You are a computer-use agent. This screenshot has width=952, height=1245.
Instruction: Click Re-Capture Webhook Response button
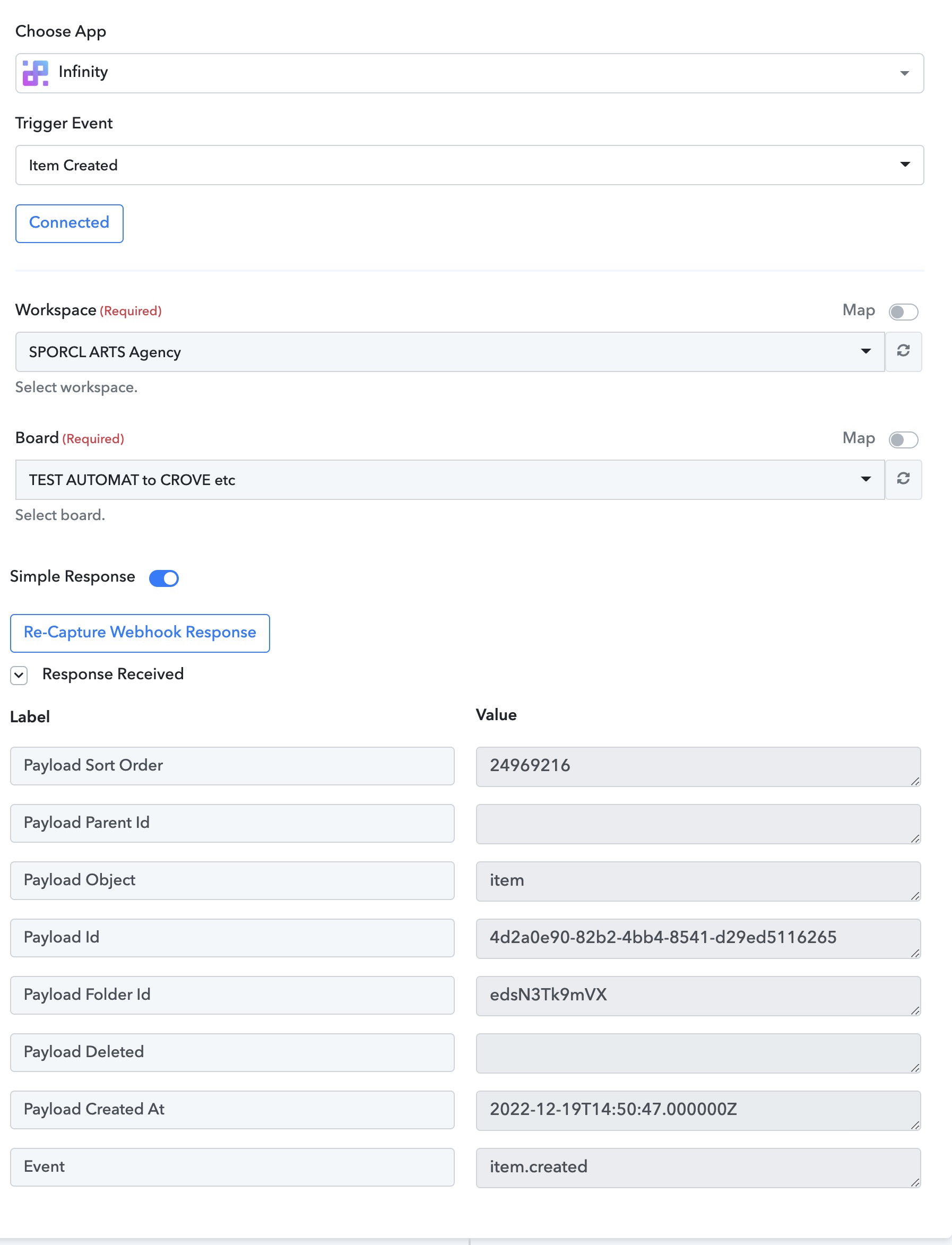140,633
